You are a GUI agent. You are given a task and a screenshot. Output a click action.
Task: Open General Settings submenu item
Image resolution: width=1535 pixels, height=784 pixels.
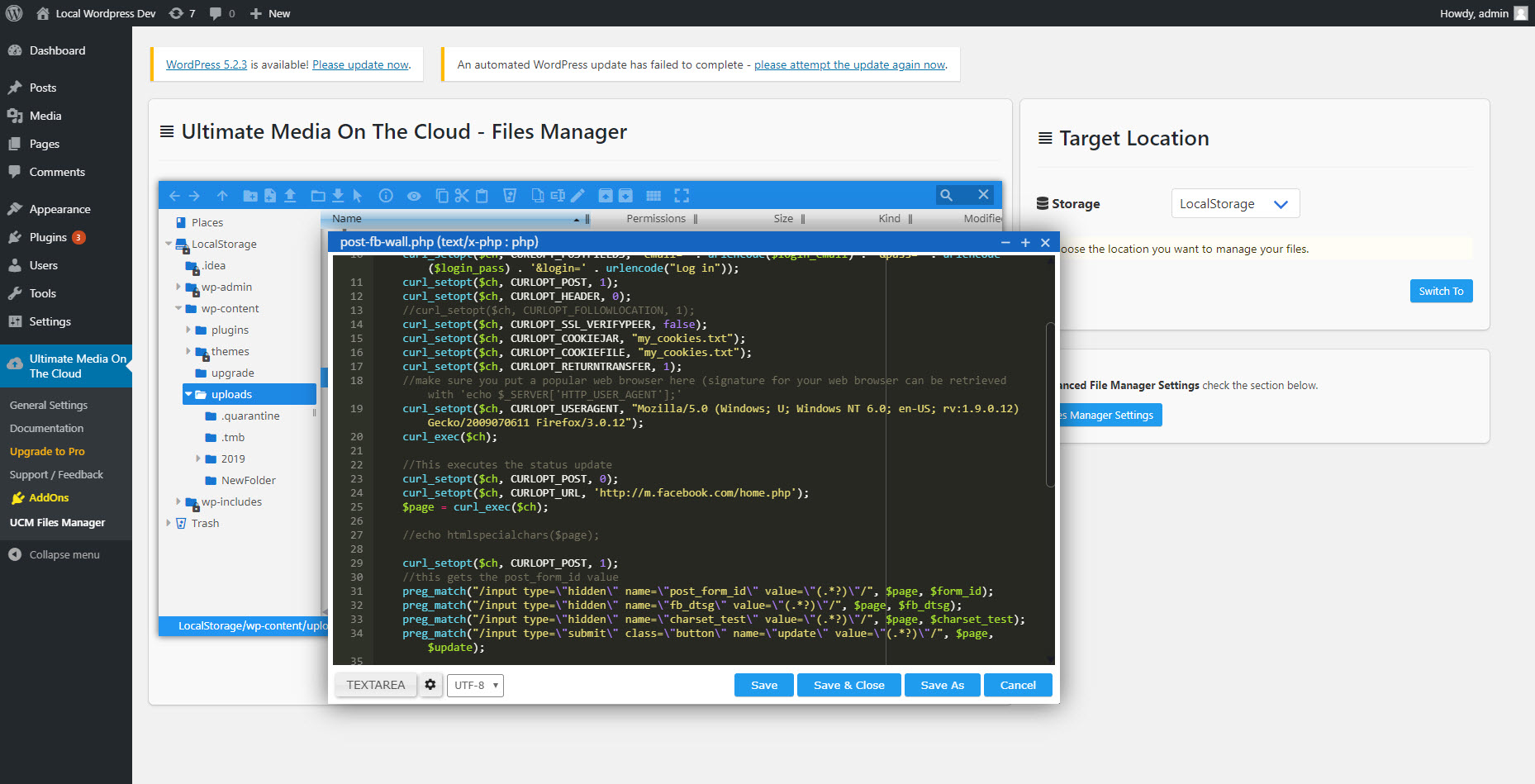tap(49, 405)
